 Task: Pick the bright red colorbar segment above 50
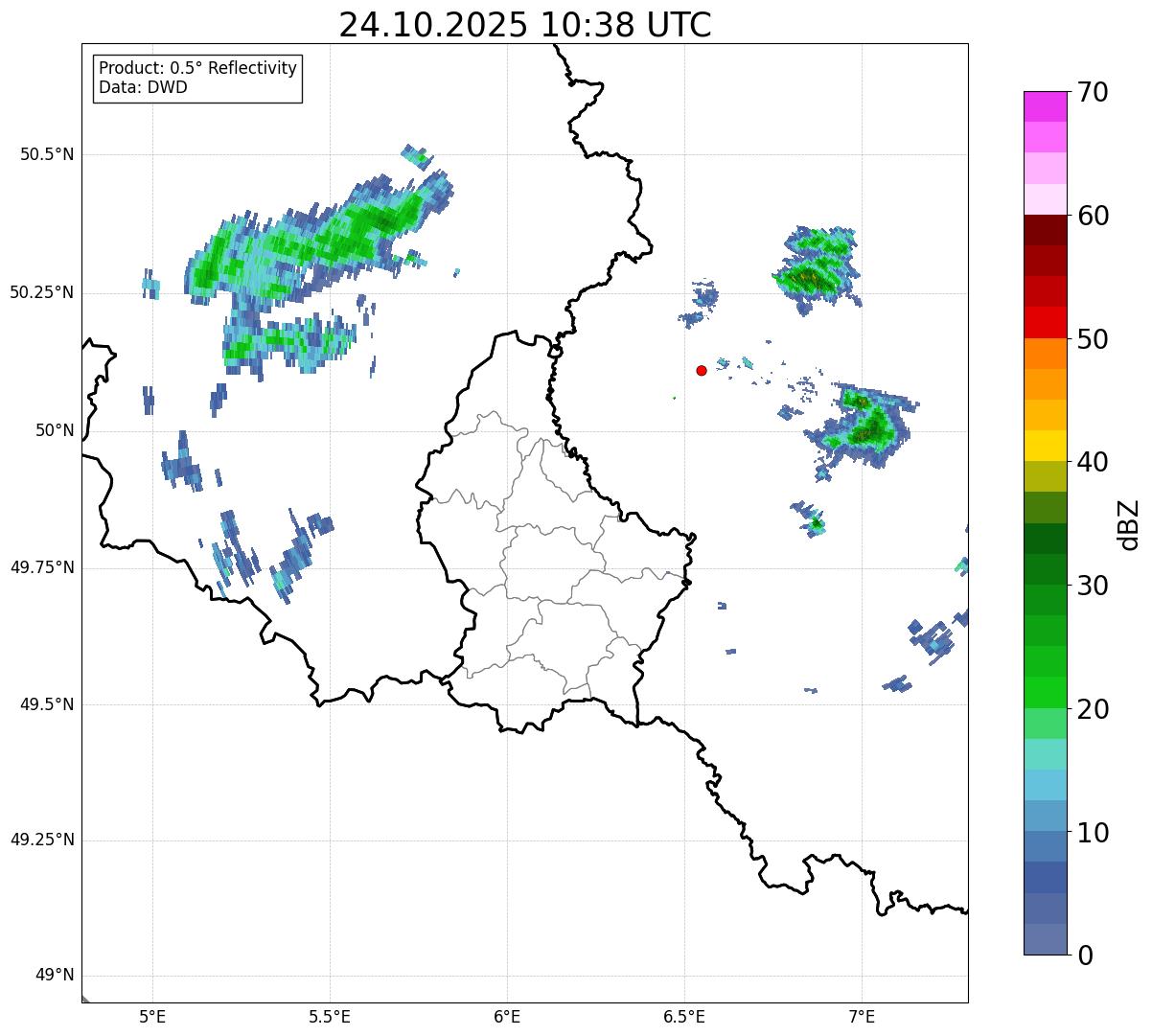click(1045, 323)
